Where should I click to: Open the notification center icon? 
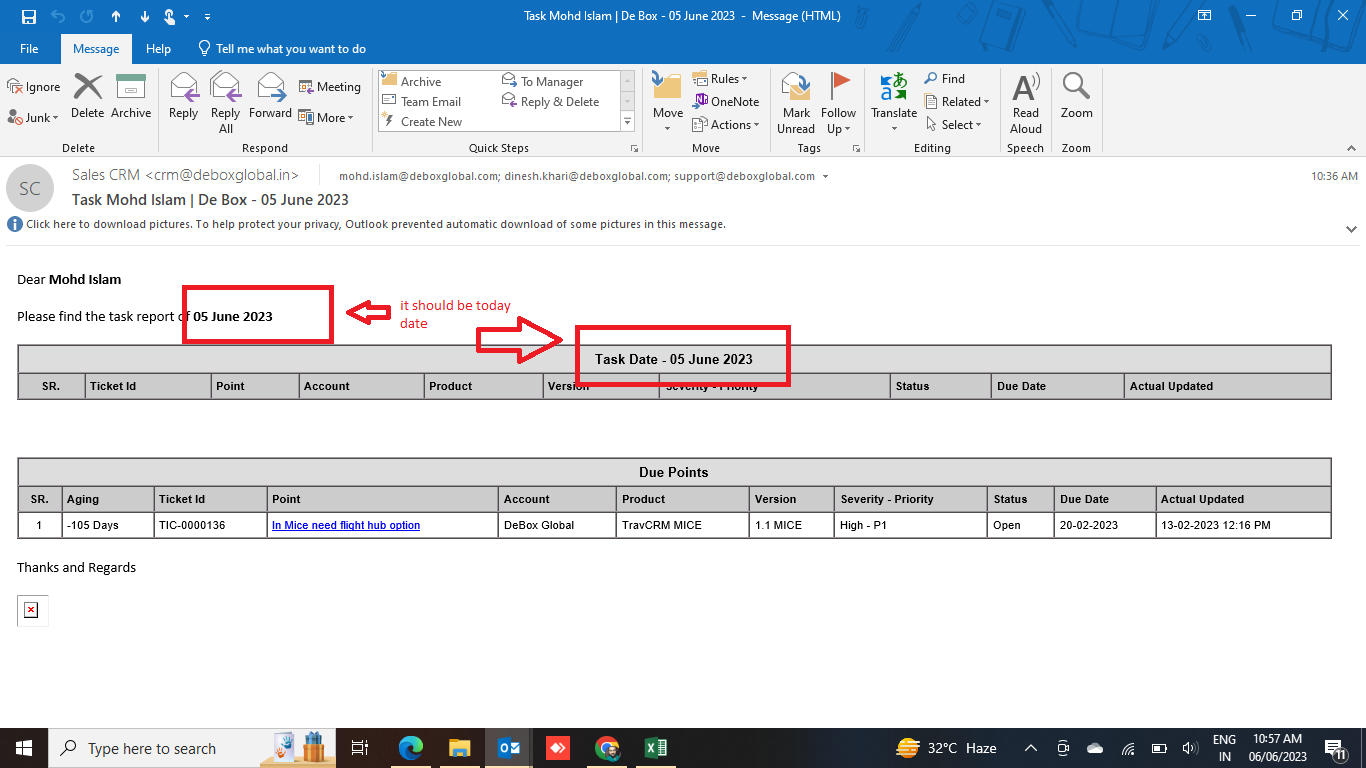1336,748
